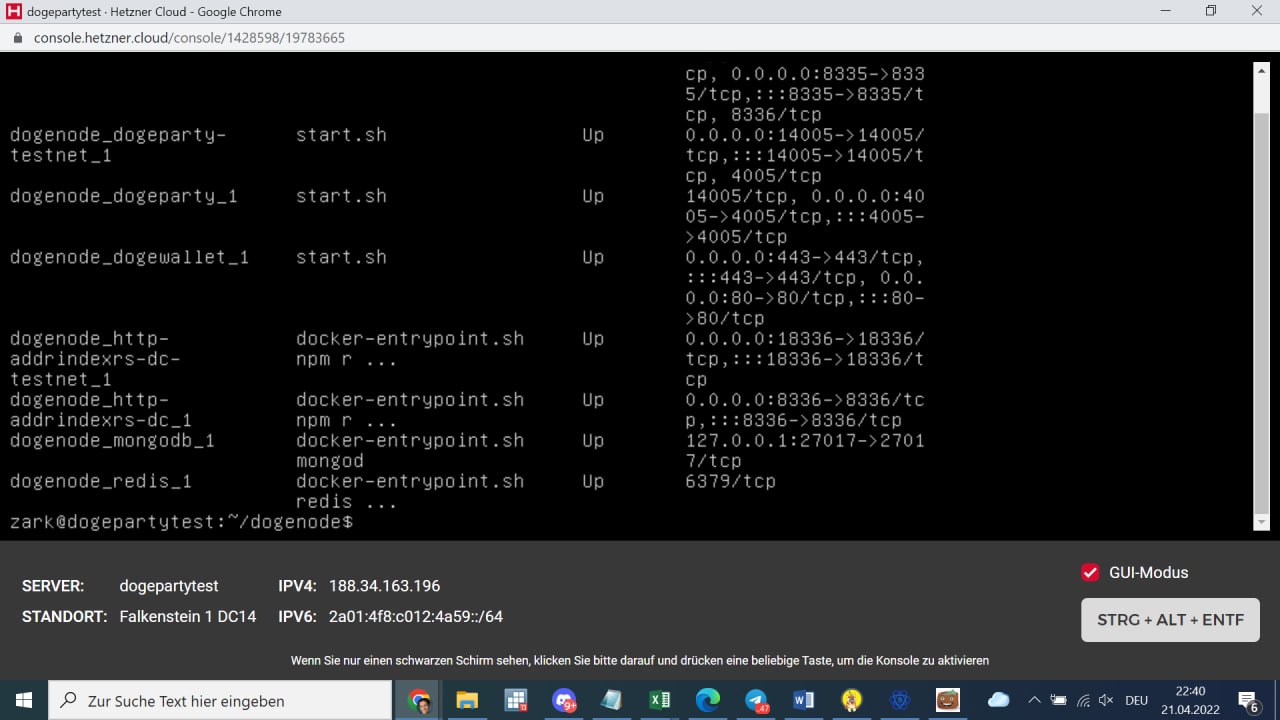This screenshot has width=1280, height=720.
Task: Click the dogenode_redis_1 container name
Action: [x=101, y=481]
